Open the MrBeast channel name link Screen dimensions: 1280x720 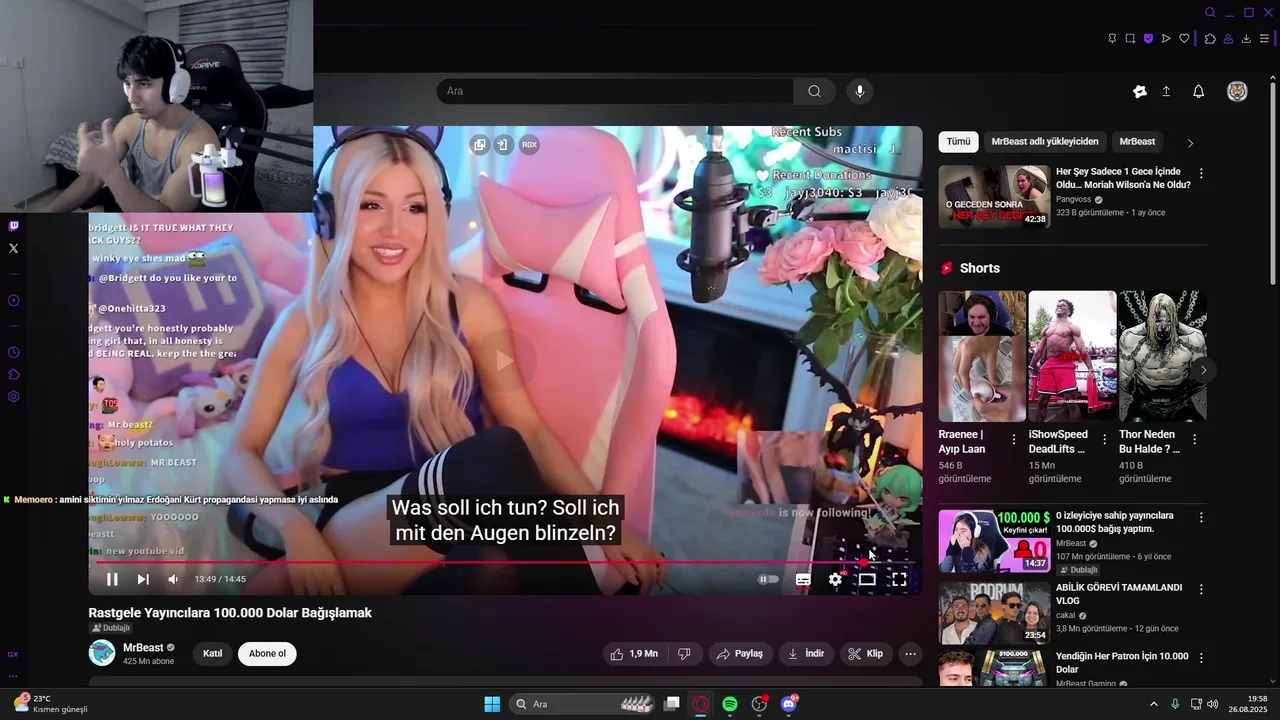pos(143,648)
